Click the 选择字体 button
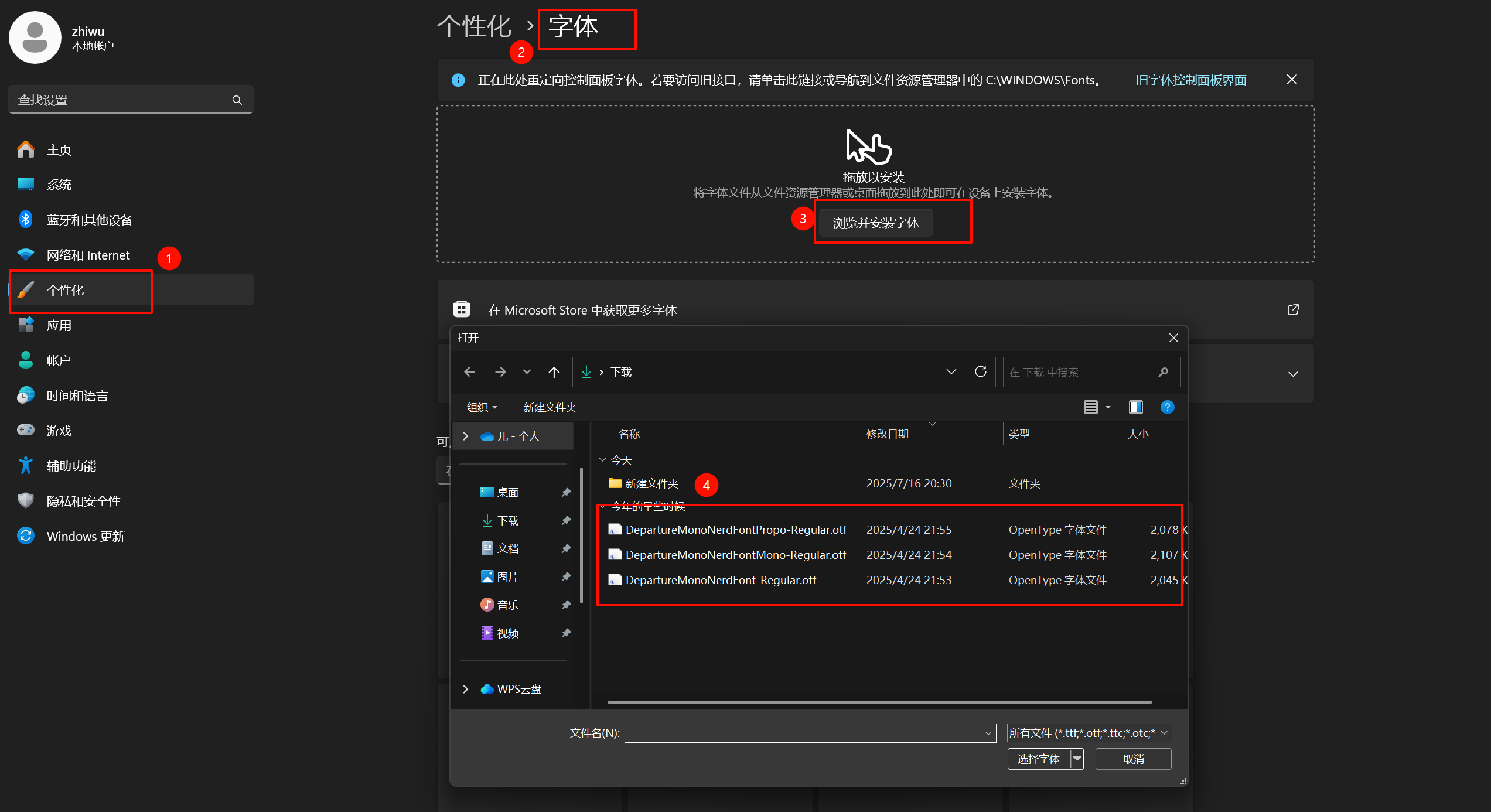Viewport: 1491px width, 812px height. [1039, 759]
